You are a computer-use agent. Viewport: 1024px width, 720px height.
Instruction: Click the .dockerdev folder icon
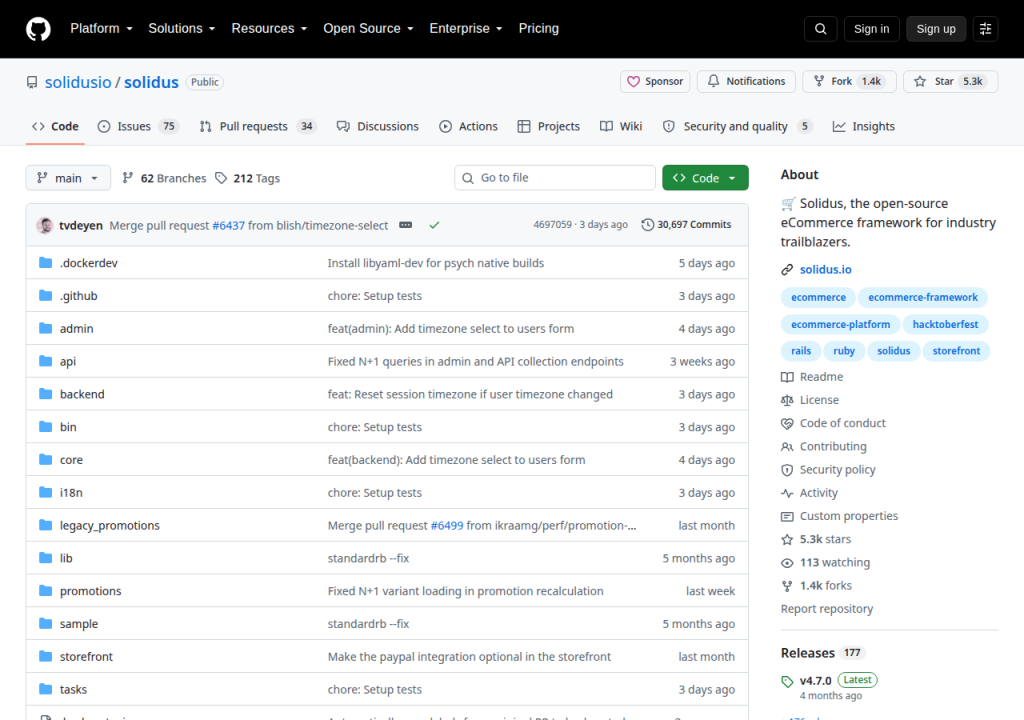(x=45, y=263)
